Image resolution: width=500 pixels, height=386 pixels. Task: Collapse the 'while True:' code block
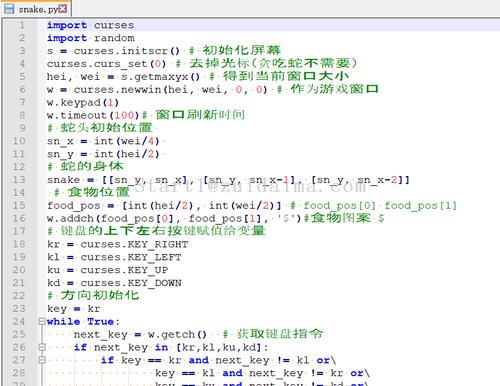tap(42, 321)
